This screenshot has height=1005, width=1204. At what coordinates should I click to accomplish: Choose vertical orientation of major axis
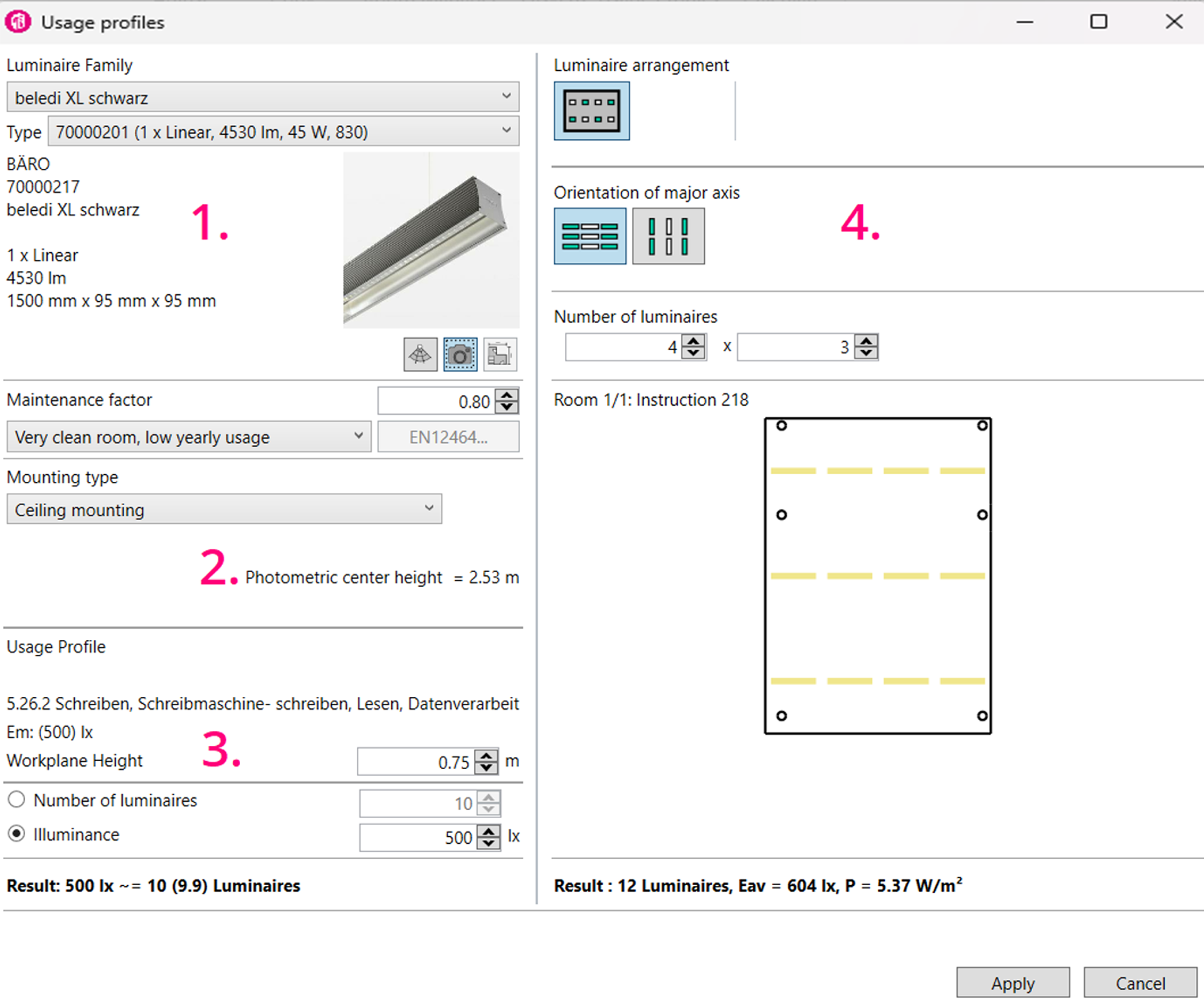(x=668, y=236)
